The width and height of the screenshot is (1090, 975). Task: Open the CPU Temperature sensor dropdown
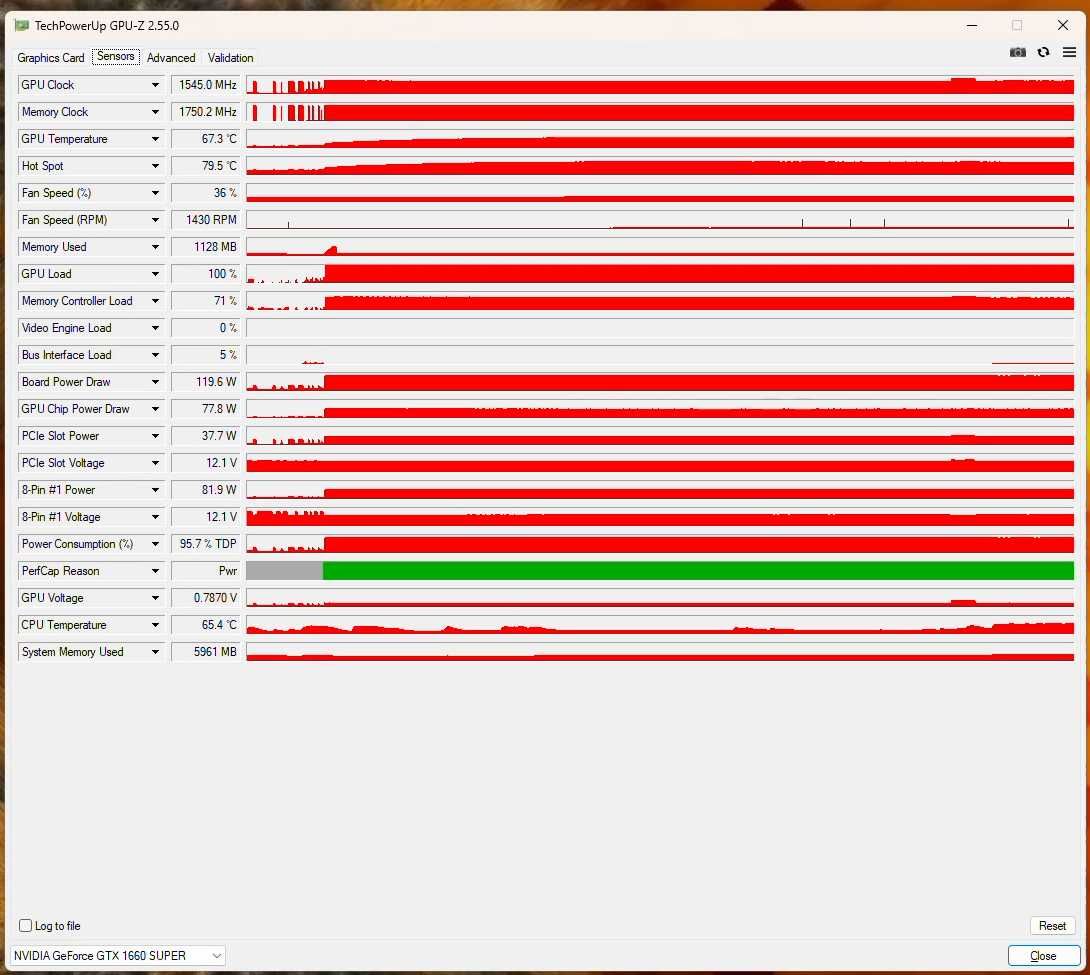tap(155, 625)
